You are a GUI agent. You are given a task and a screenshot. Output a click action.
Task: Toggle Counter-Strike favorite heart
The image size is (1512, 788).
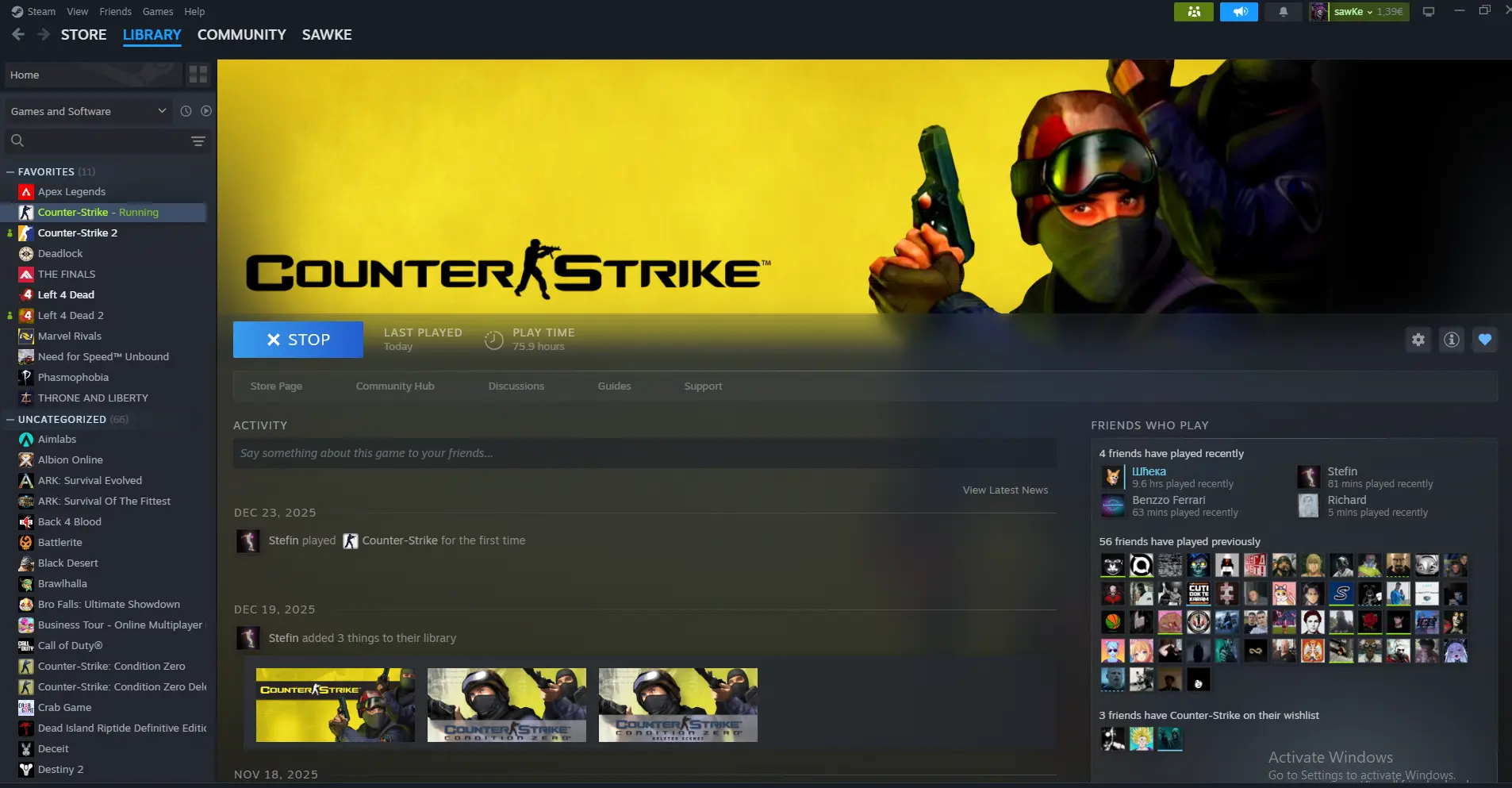(x=1485, y=340)
